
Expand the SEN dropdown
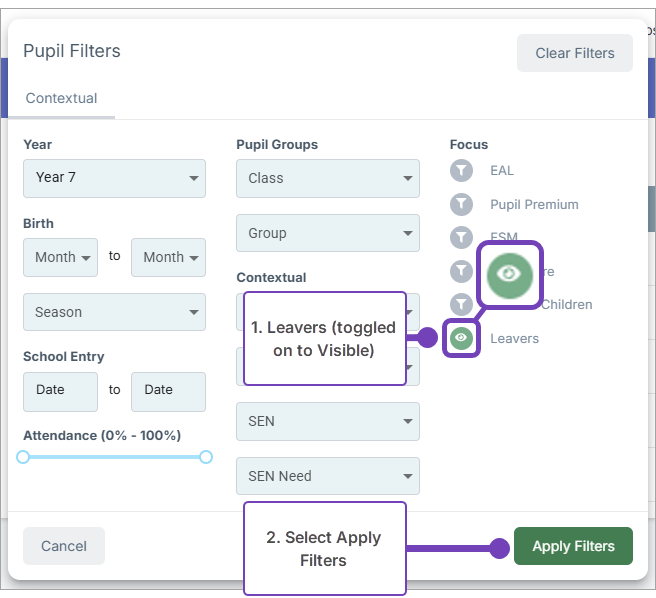[327, 421]
